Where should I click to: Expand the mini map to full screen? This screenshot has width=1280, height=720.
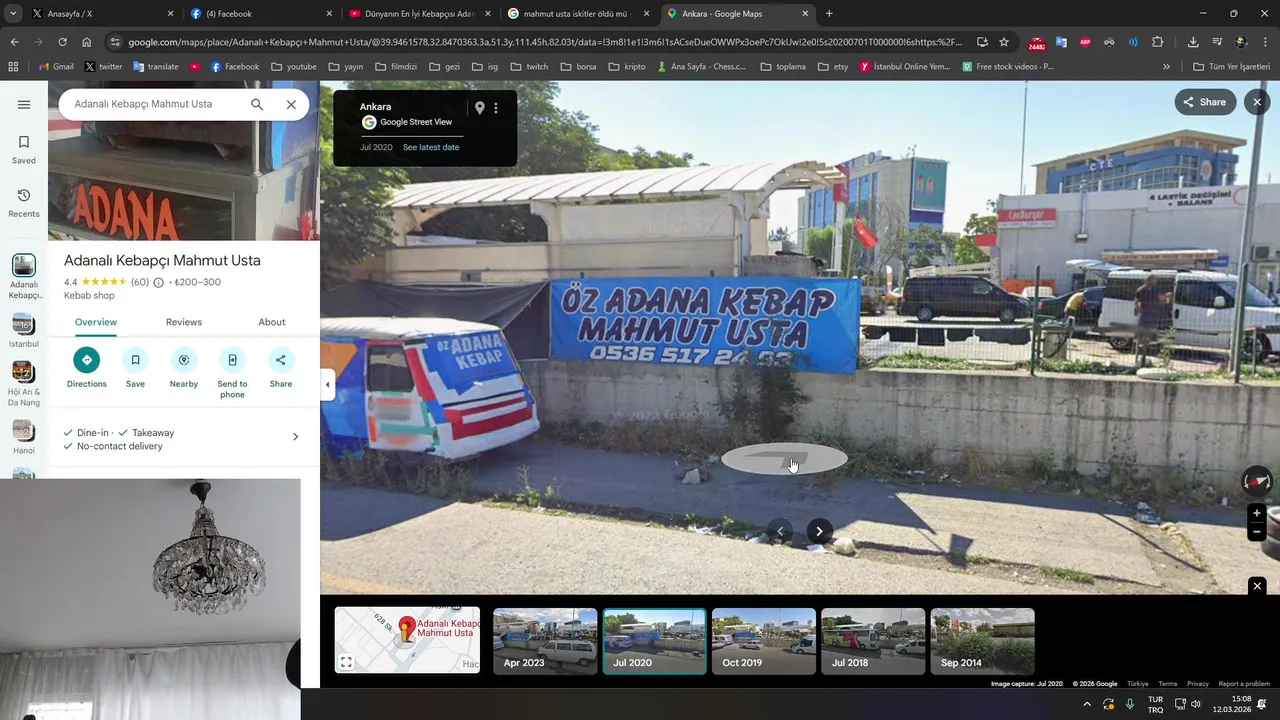pos(346,662)
